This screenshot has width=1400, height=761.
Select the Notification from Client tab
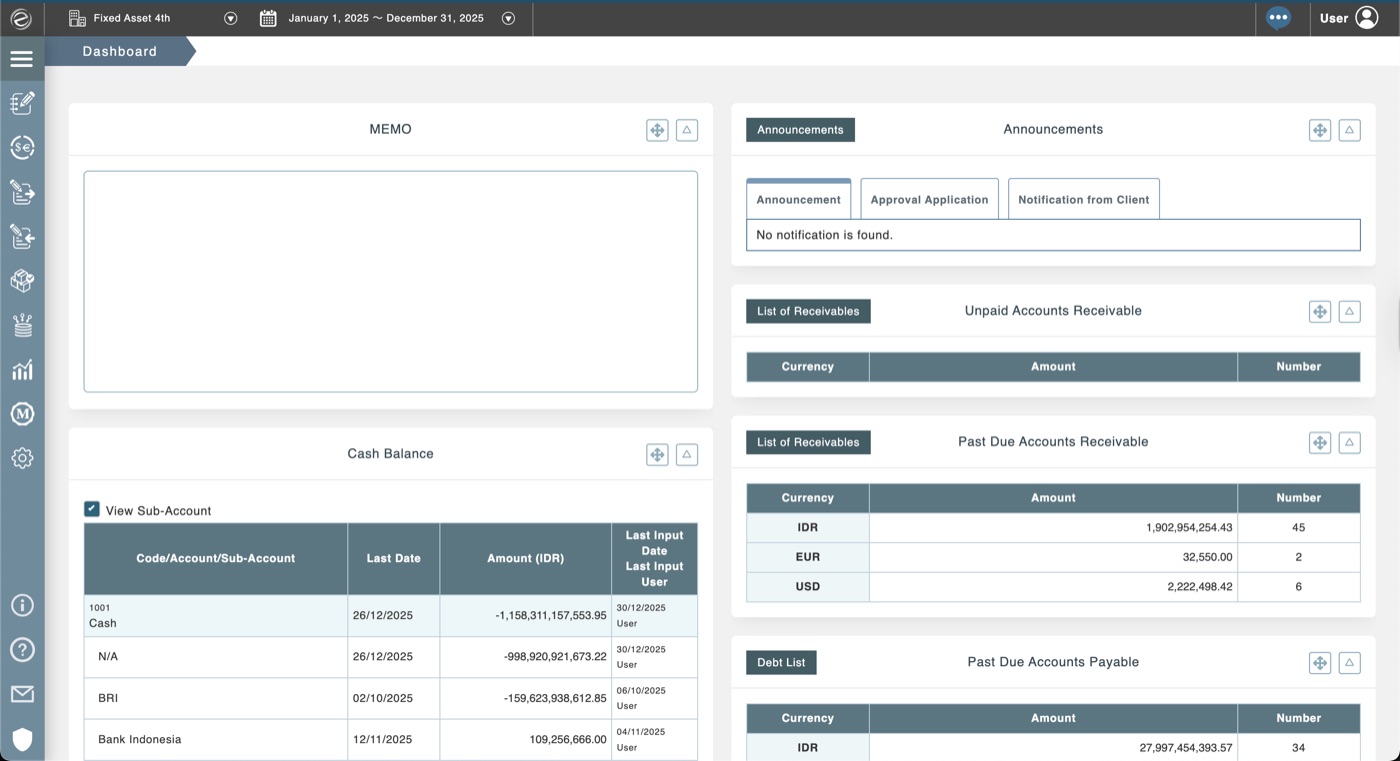tap(1084, 199)
